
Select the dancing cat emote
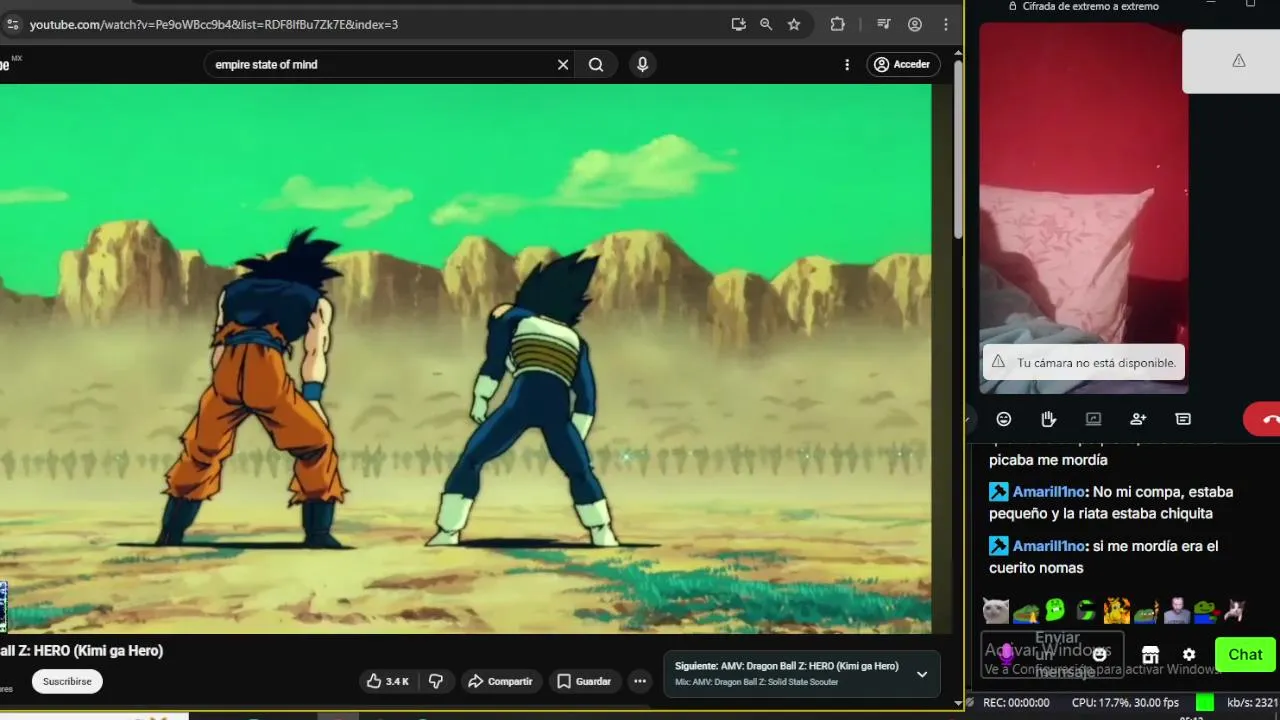pyautogui.click(x=1236, y=610)
